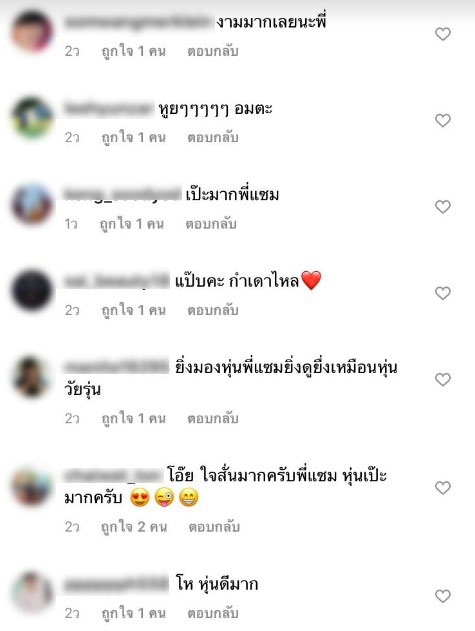This screenshot has width=475, height=631.
Task: Tap ตอบกลับ under the 'วัยรุ่น' comment
Action: coord(213,418)
